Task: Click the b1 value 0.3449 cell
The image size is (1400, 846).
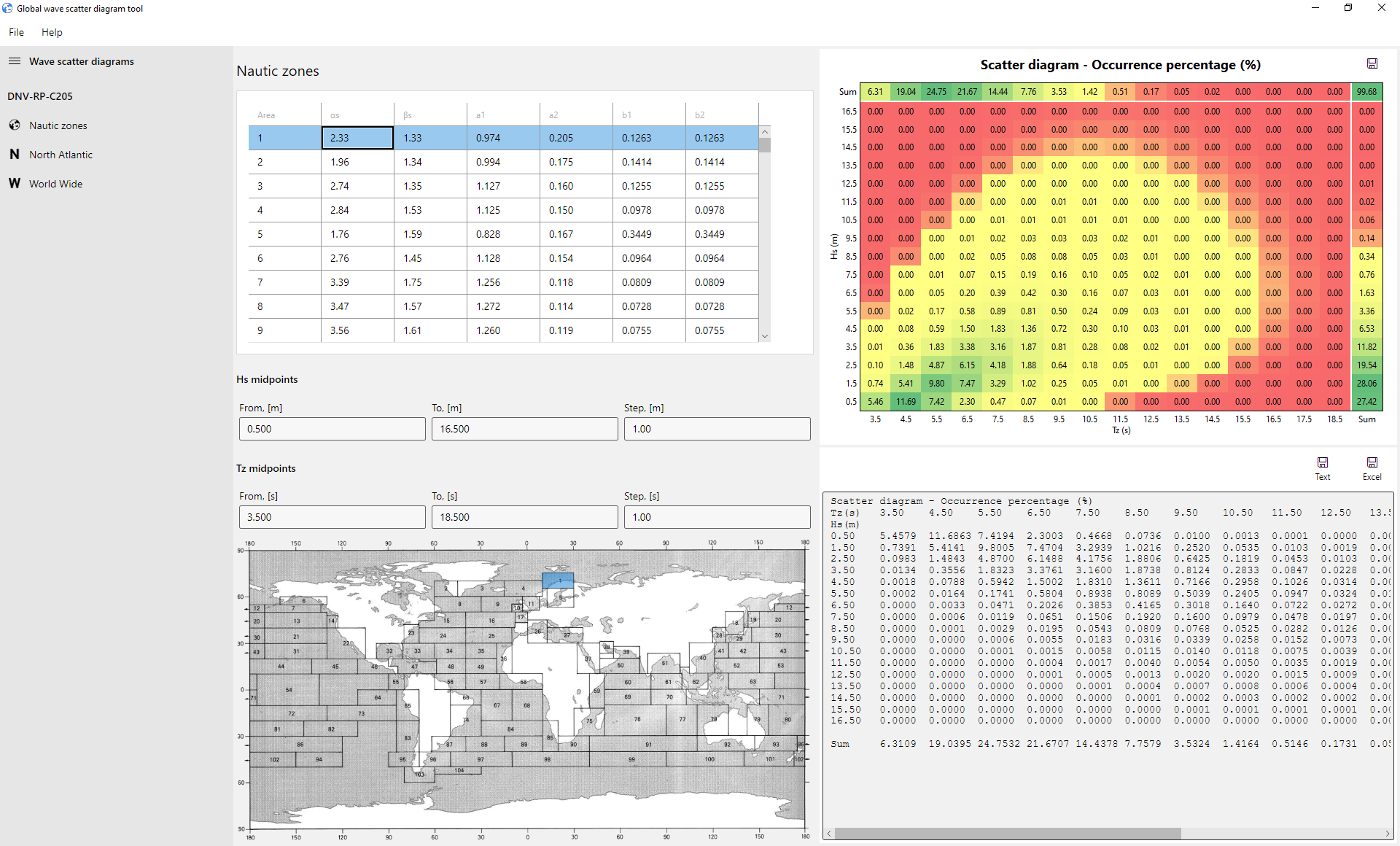Action: 649,234
